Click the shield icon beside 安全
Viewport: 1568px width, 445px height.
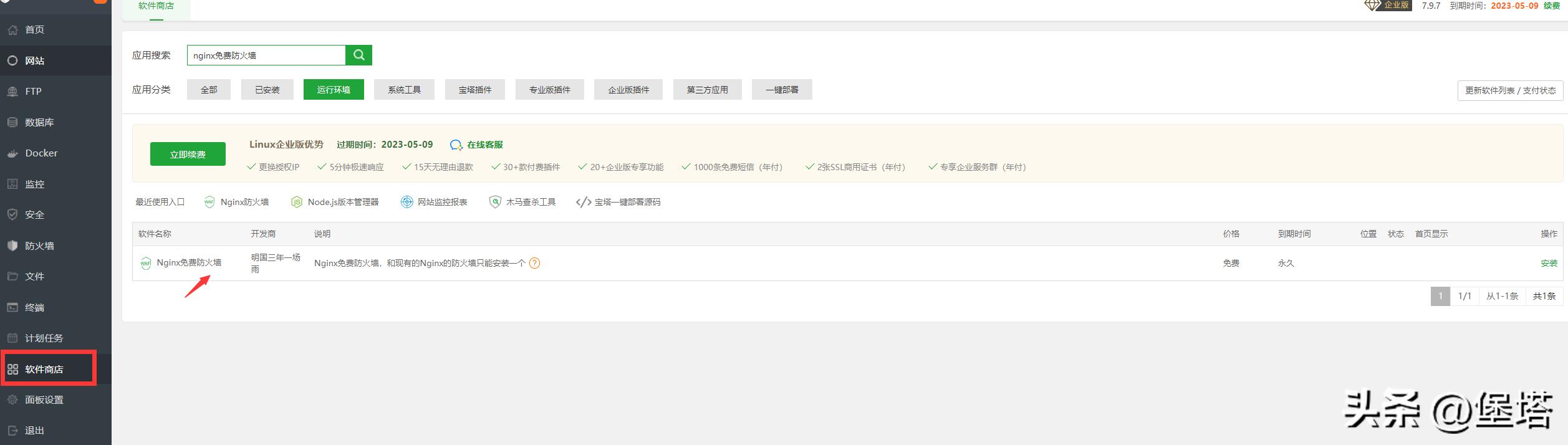point(12,214)
